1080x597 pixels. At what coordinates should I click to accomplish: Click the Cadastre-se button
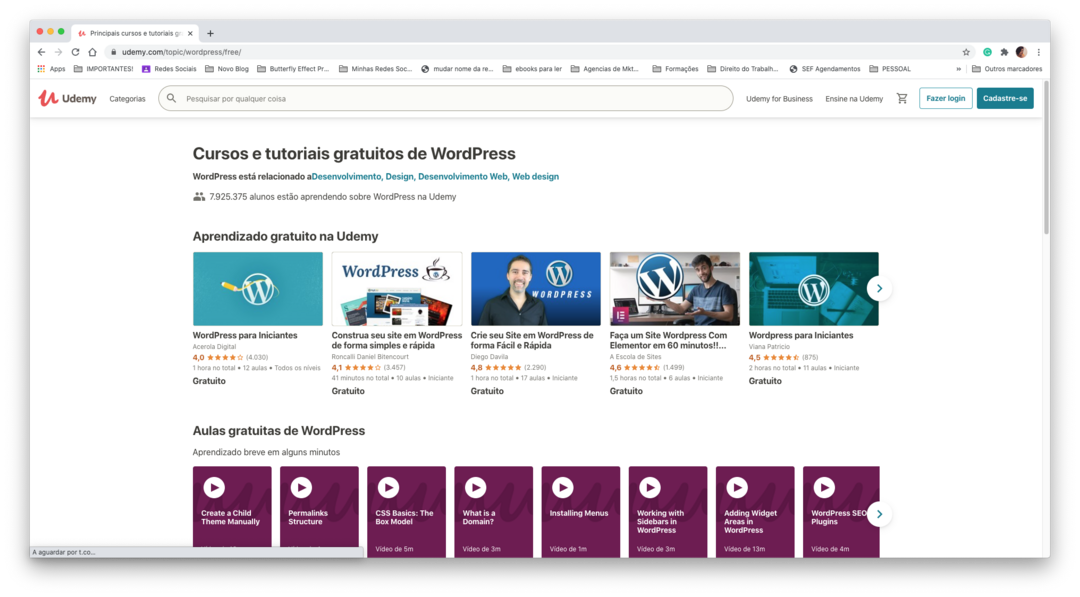pos(1005,98)
